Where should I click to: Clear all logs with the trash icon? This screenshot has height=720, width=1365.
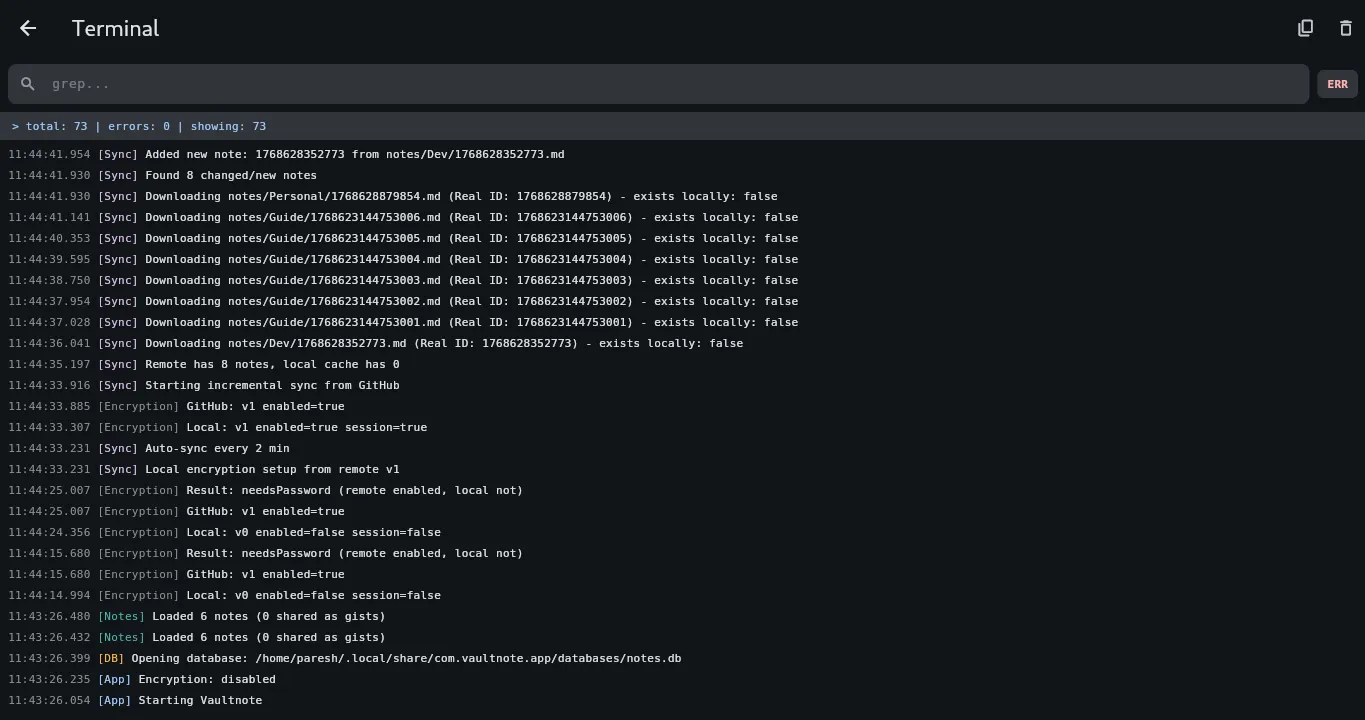pos(1345,28)
